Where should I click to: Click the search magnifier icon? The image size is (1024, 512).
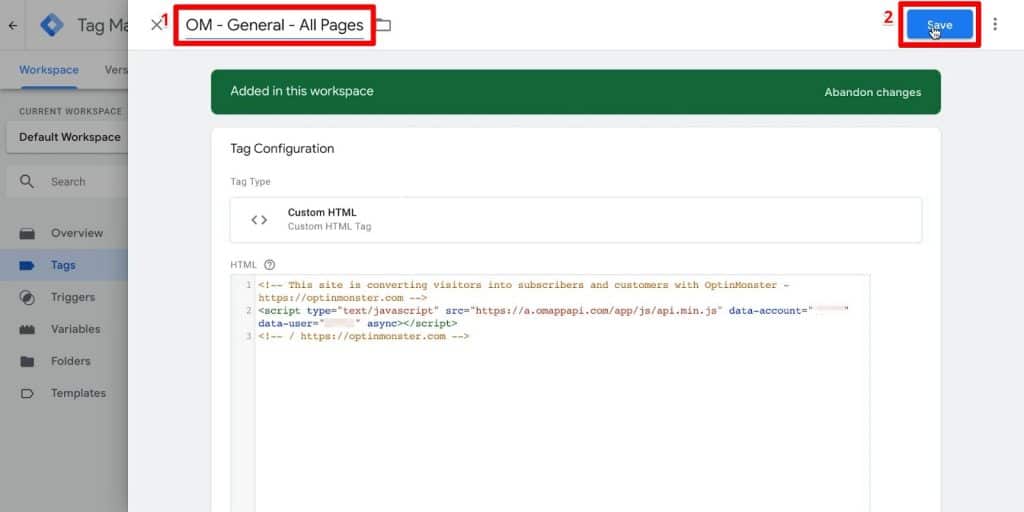27,182
